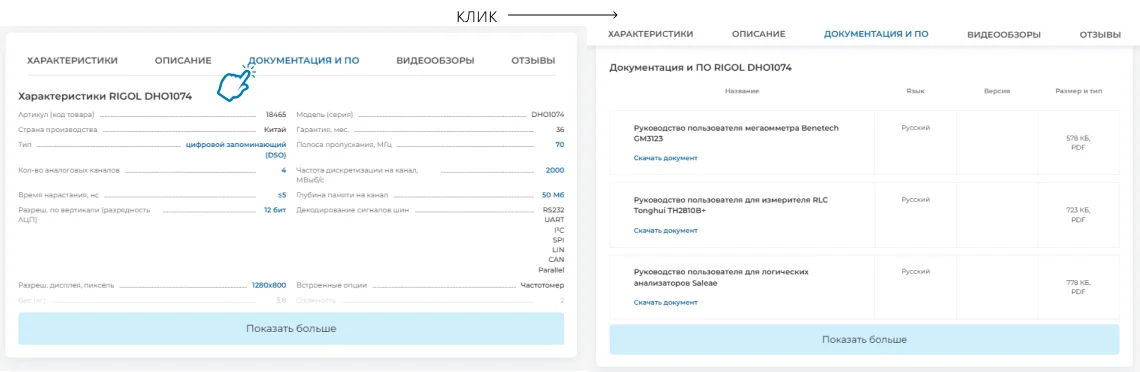Download the Tonghui TH2810B+ manual document
Image resolution: width=1140 pixels, height=372 pixels.
tap(665, 230)
